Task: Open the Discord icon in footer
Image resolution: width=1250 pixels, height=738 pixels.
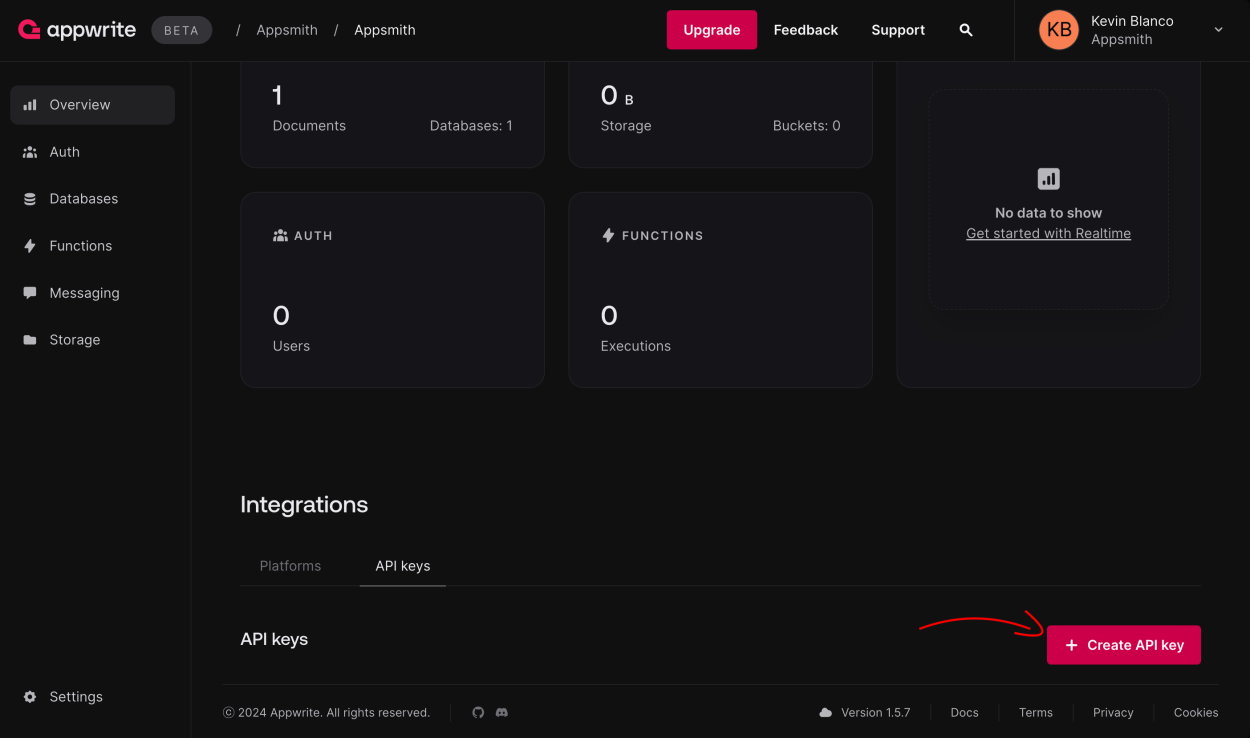Action: point(502,712)
